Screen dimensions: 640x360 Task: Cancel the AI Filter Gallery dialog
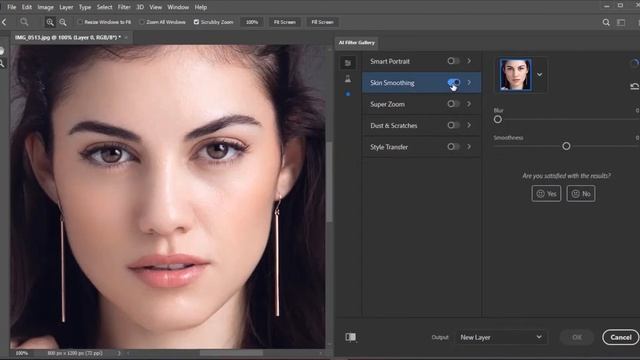(621, 337)
